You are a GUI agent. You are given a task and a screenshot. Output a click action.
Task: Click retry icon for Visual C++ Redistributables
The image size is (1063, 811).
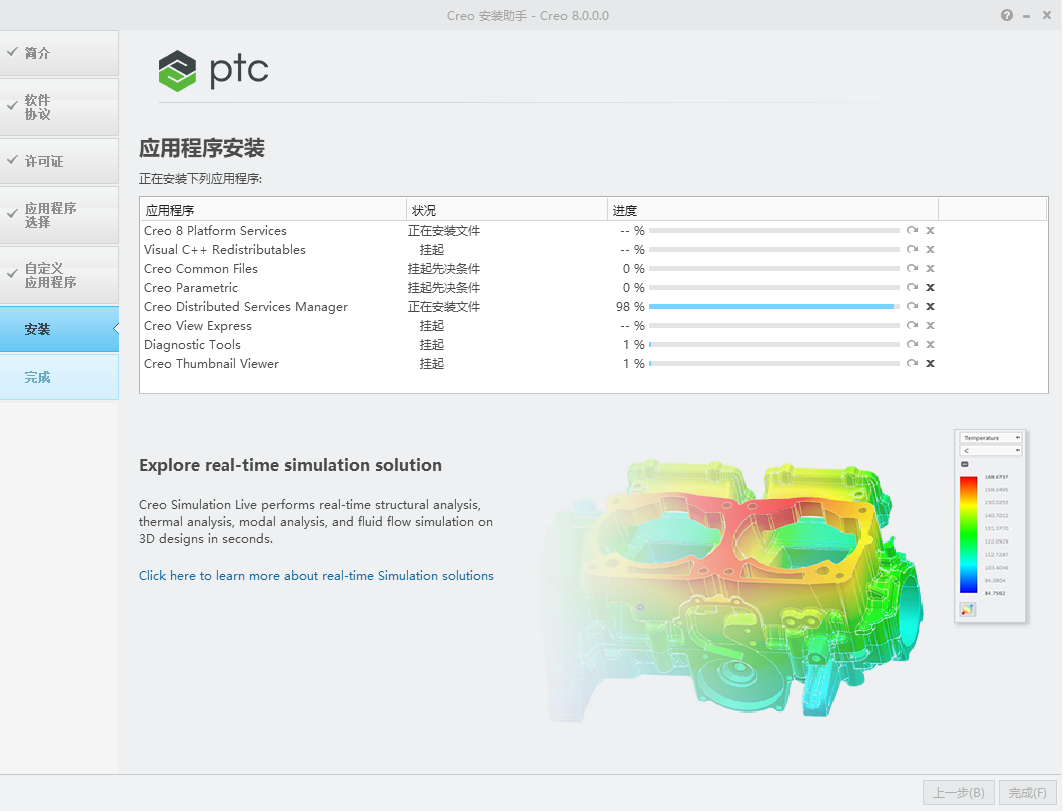(x=912, y=250)
